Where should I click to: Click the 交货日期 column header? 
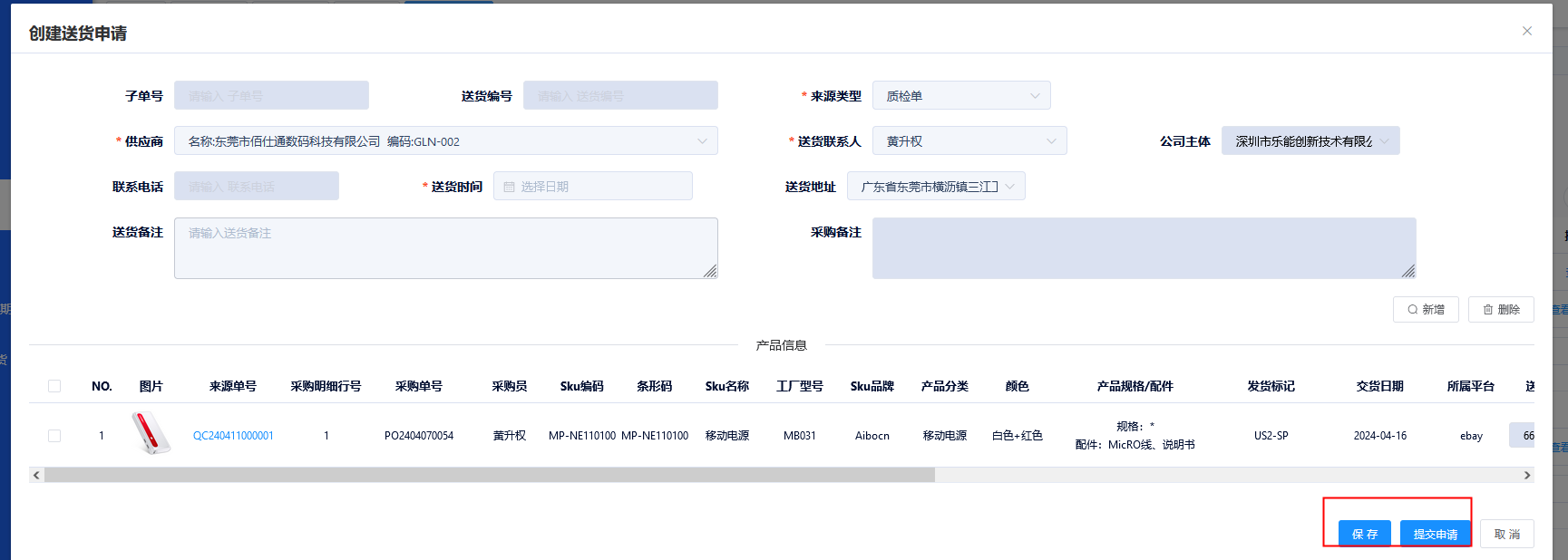point(1379,386)
